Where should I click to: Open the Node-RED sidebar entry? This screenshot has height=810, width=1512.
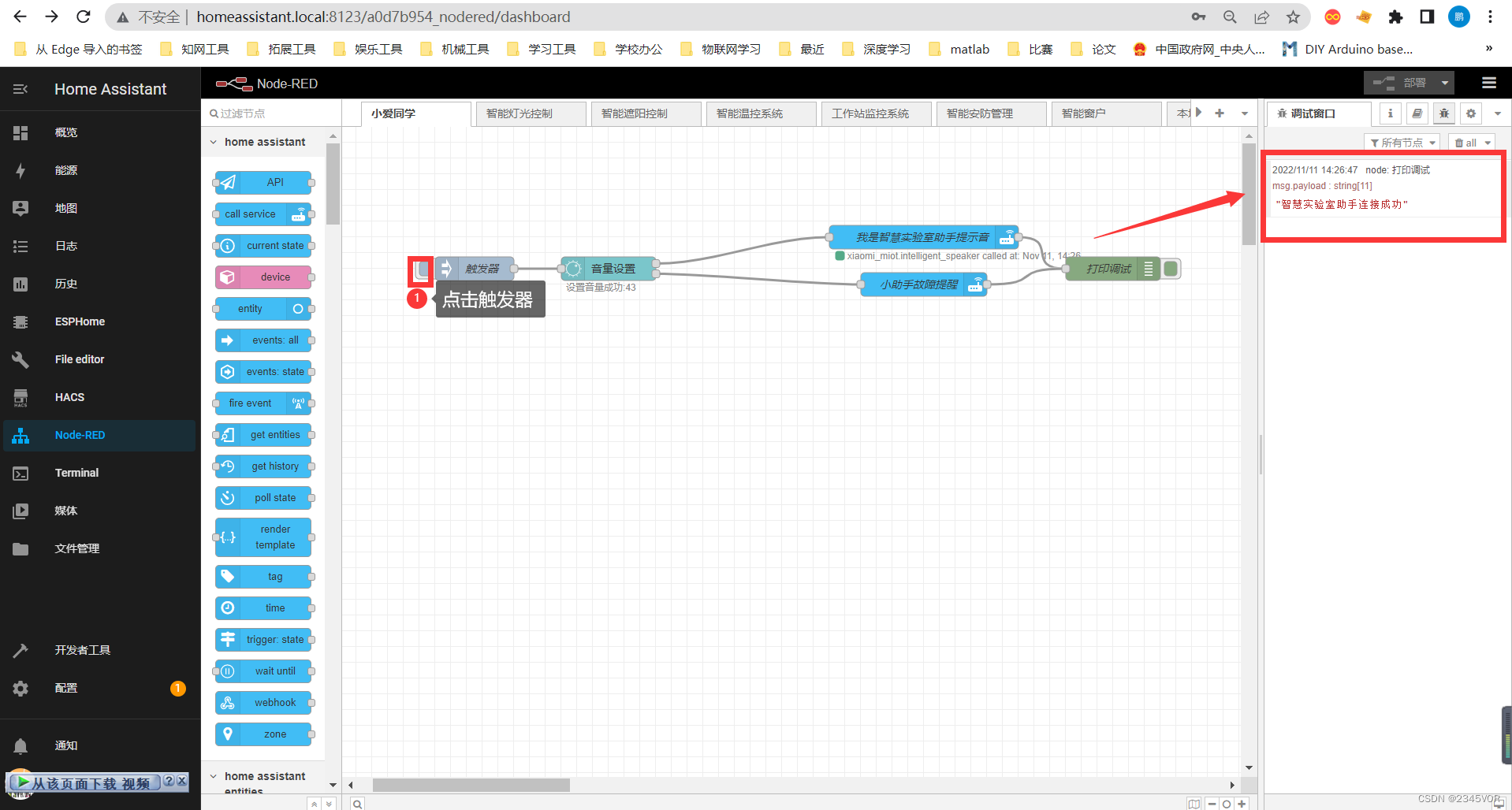pos(99,435)
